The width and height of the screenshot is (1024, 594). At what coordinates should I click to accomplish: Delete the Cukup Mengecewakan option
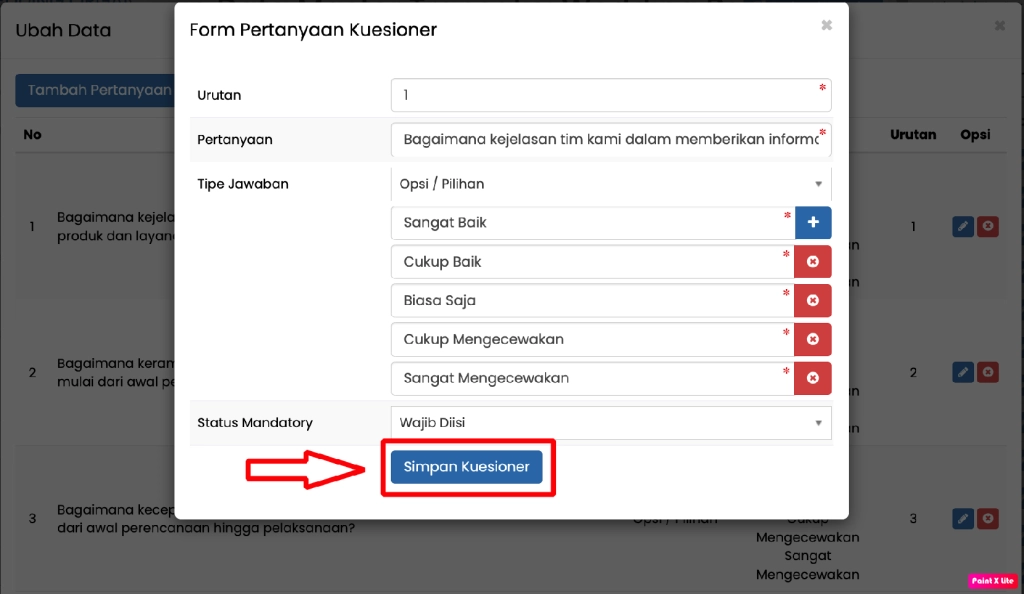[x=813, y=339]
